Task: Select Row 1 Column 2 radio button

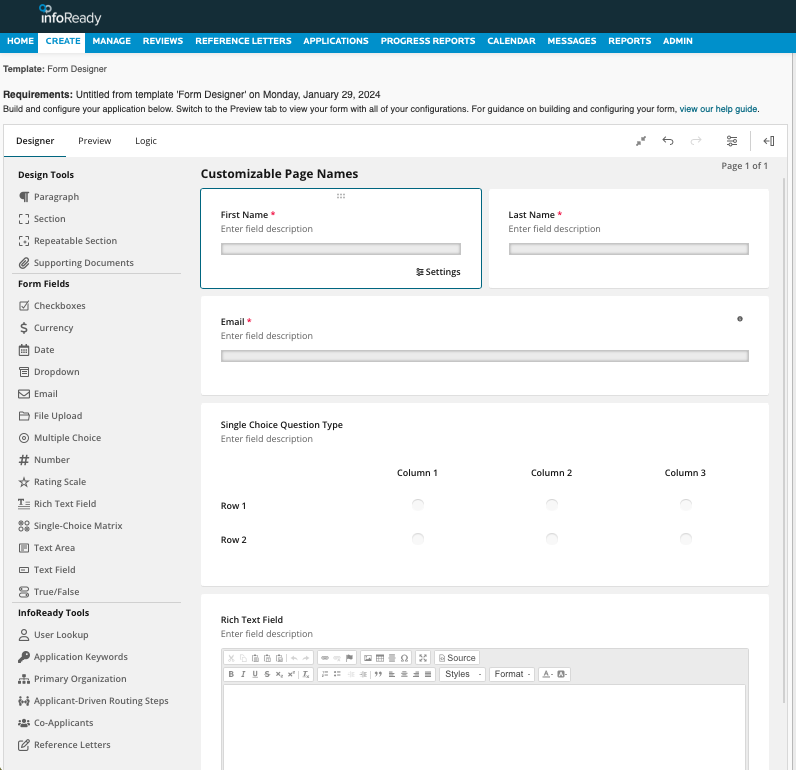Action: coord(552,505)
